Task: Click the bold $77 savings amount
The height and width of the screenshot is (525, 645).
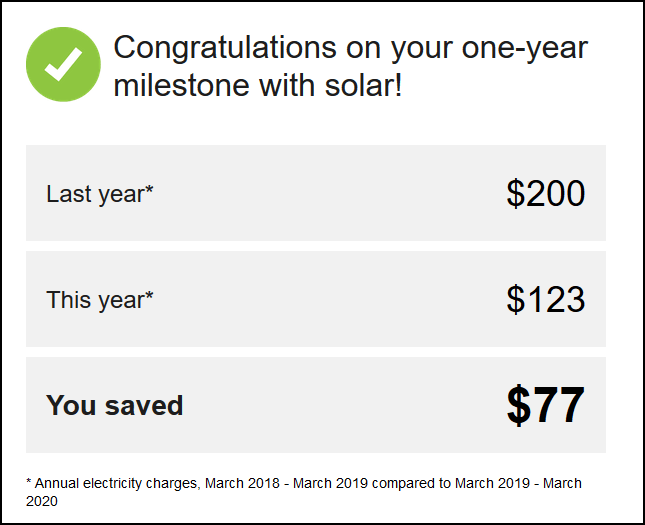Action: [x=545, y=405]
